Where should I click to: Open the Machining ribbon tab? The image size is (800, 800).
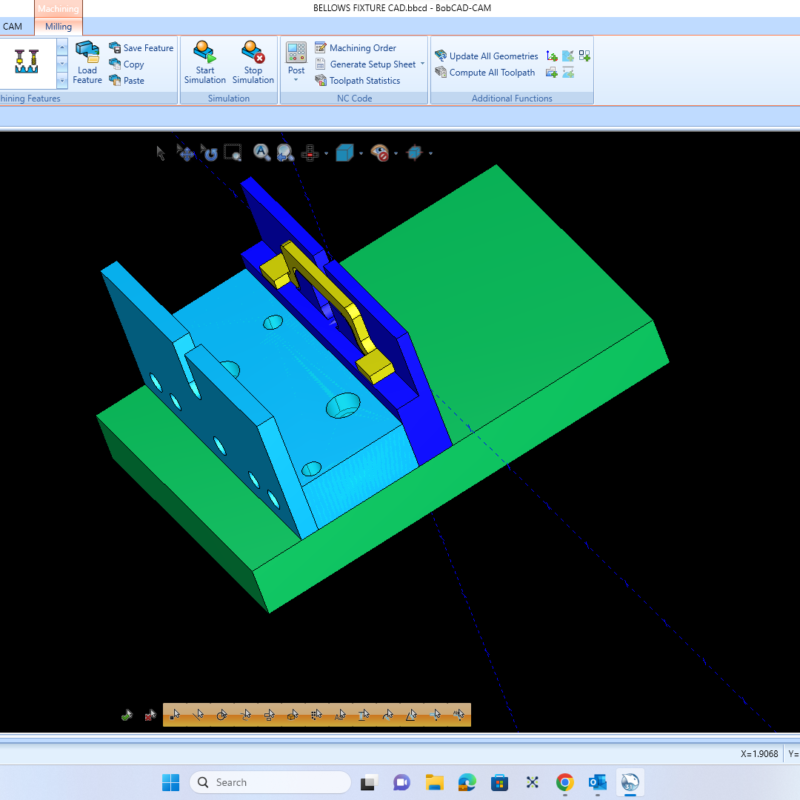tap(58, 8)
